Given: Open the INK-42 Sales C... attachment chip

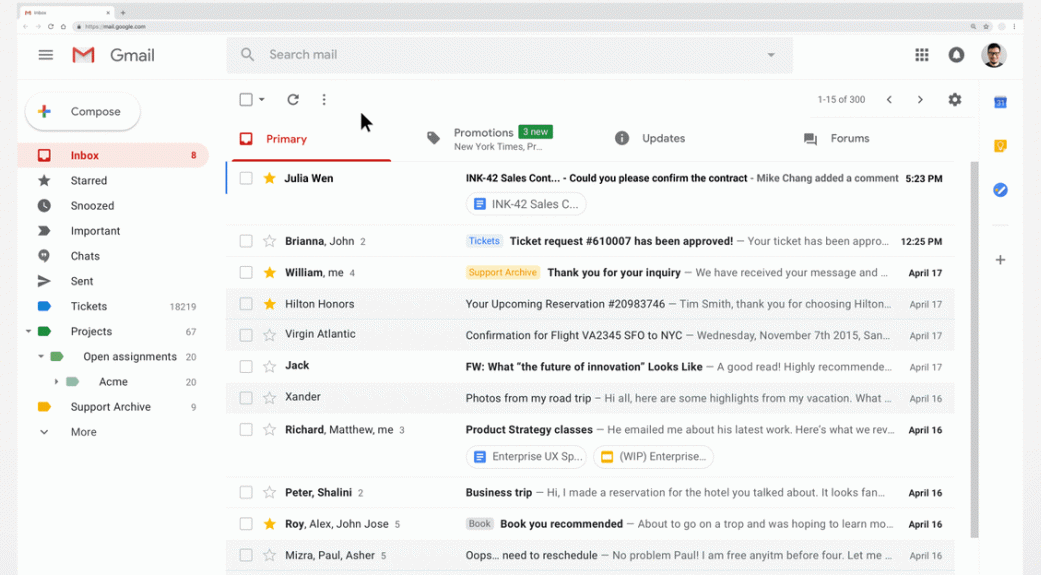Looking at the screenshot, I should coord(526,204).
